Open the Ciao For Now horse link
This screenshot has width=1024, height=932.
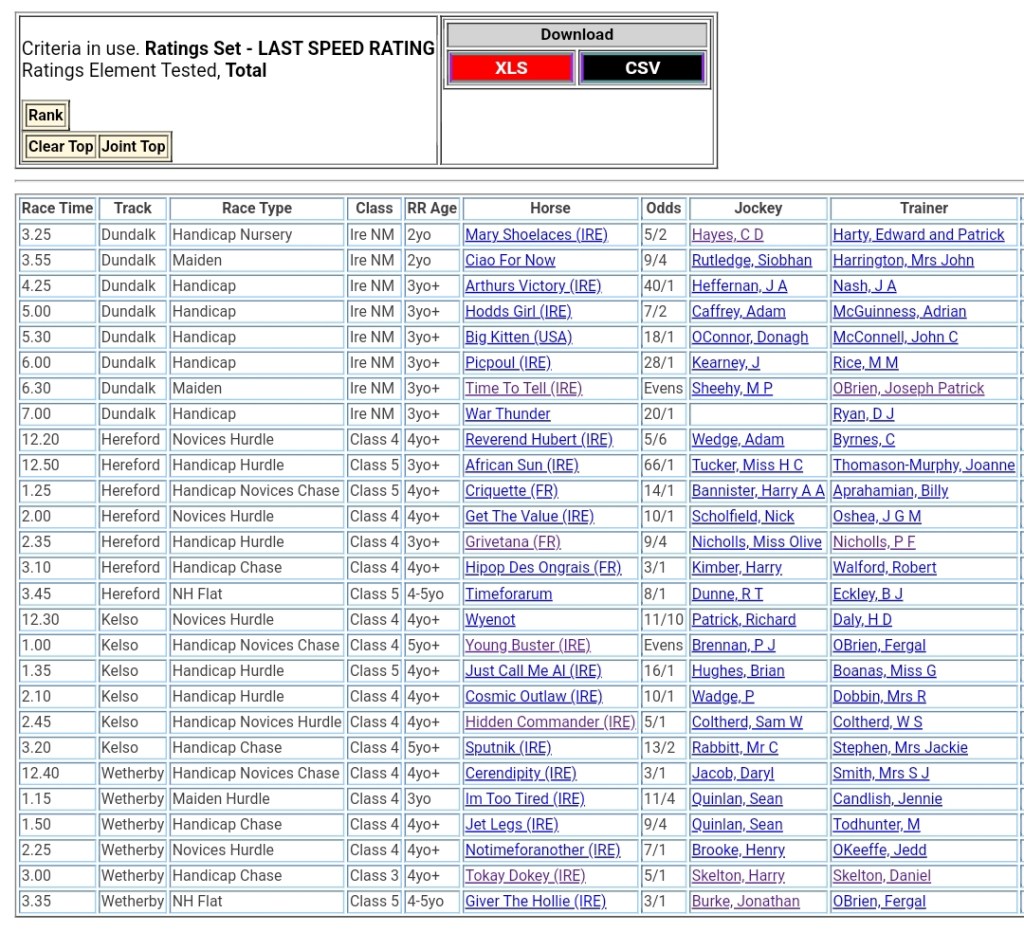[510, 260]
